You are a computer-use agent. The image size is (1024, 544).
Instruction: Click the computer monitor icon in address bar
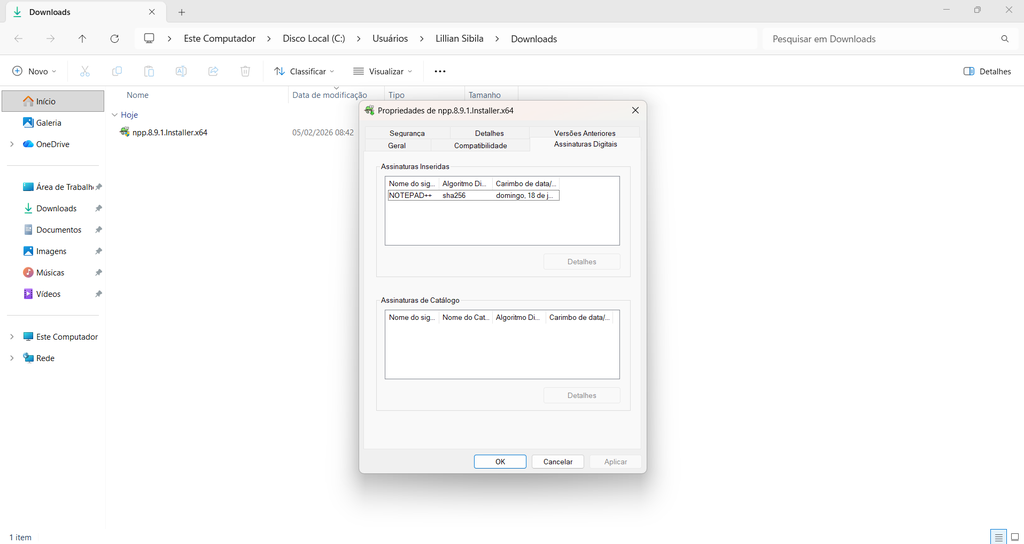coord(150,39)
